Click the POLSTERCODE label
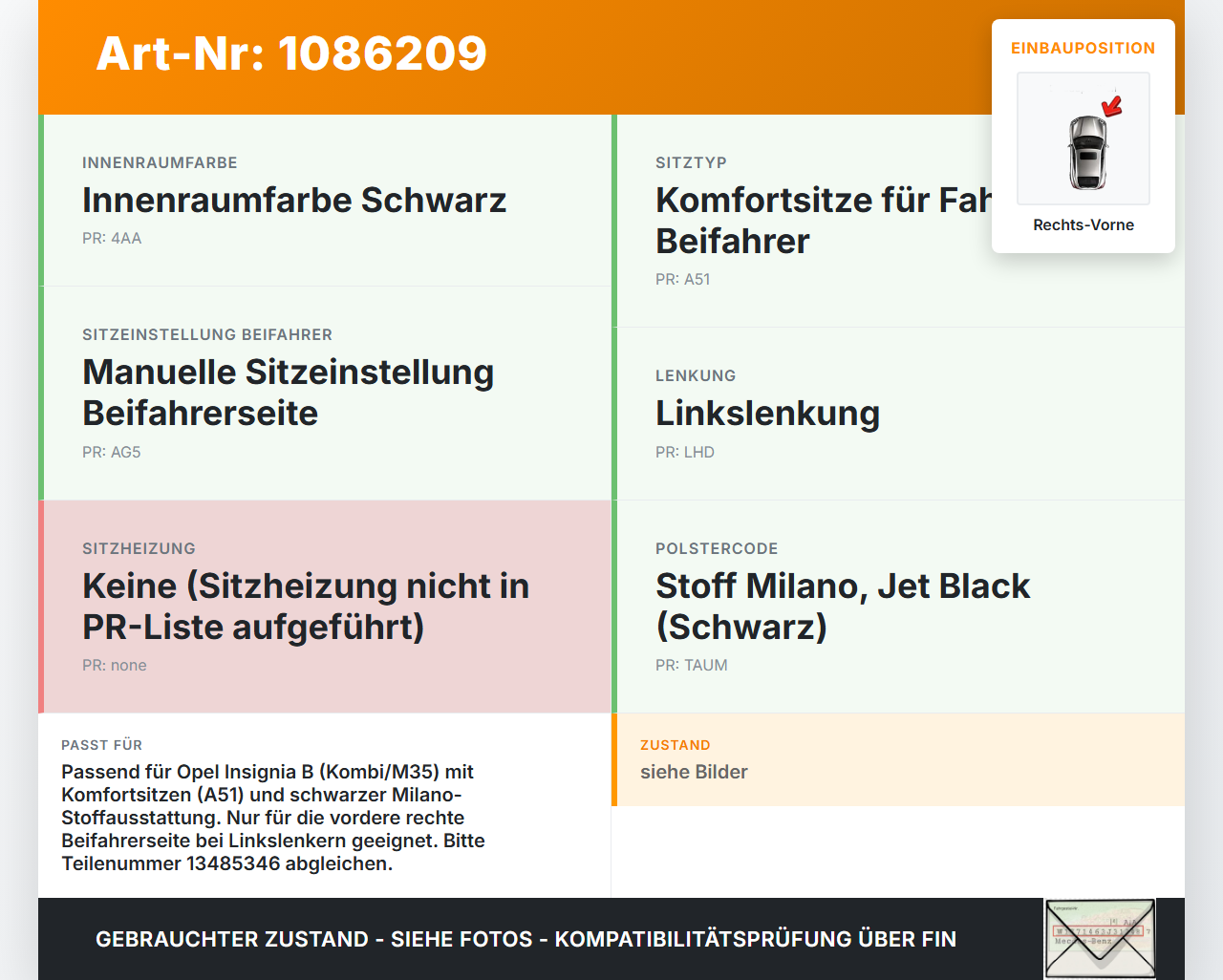Viewport: 1223px width, 980px height. 717,549
